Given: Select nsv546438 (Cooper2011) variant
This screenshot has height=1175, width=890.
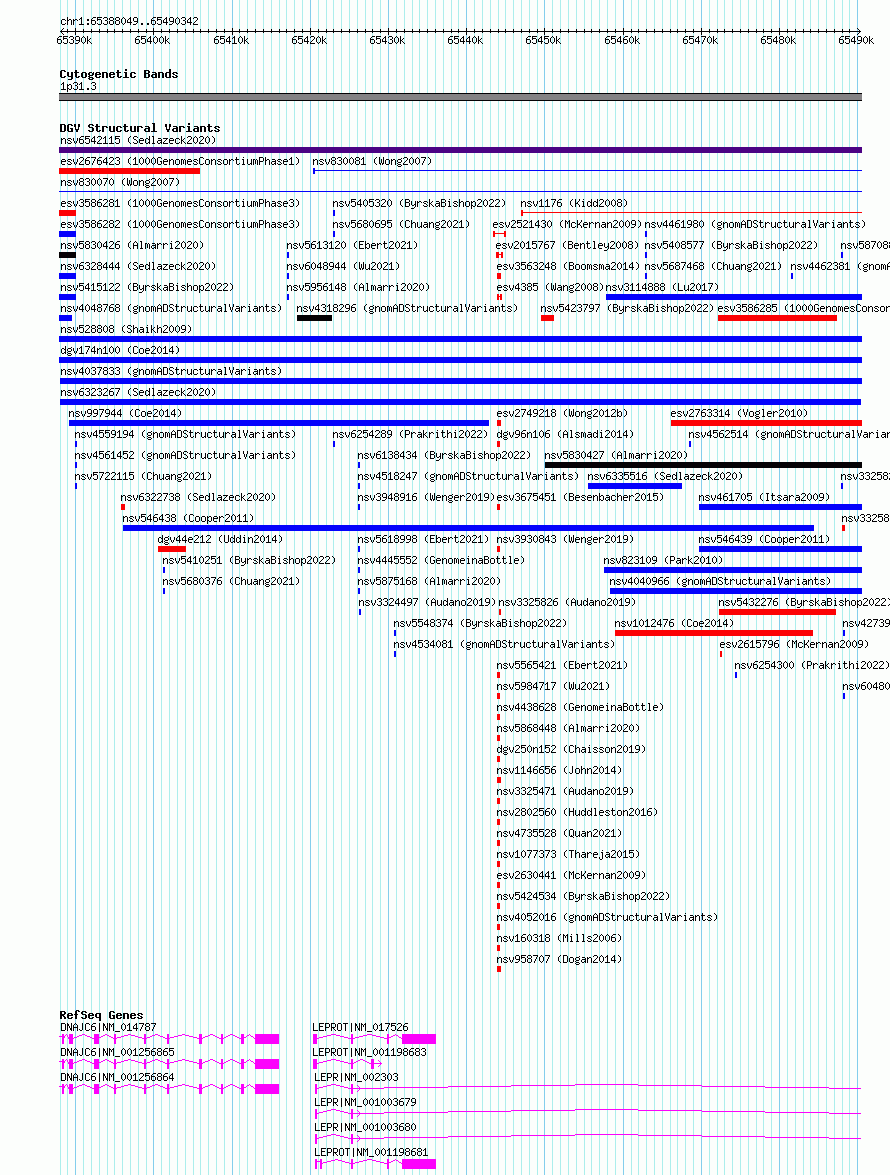Looking at the screenshot, I should (x=188, y=518).
